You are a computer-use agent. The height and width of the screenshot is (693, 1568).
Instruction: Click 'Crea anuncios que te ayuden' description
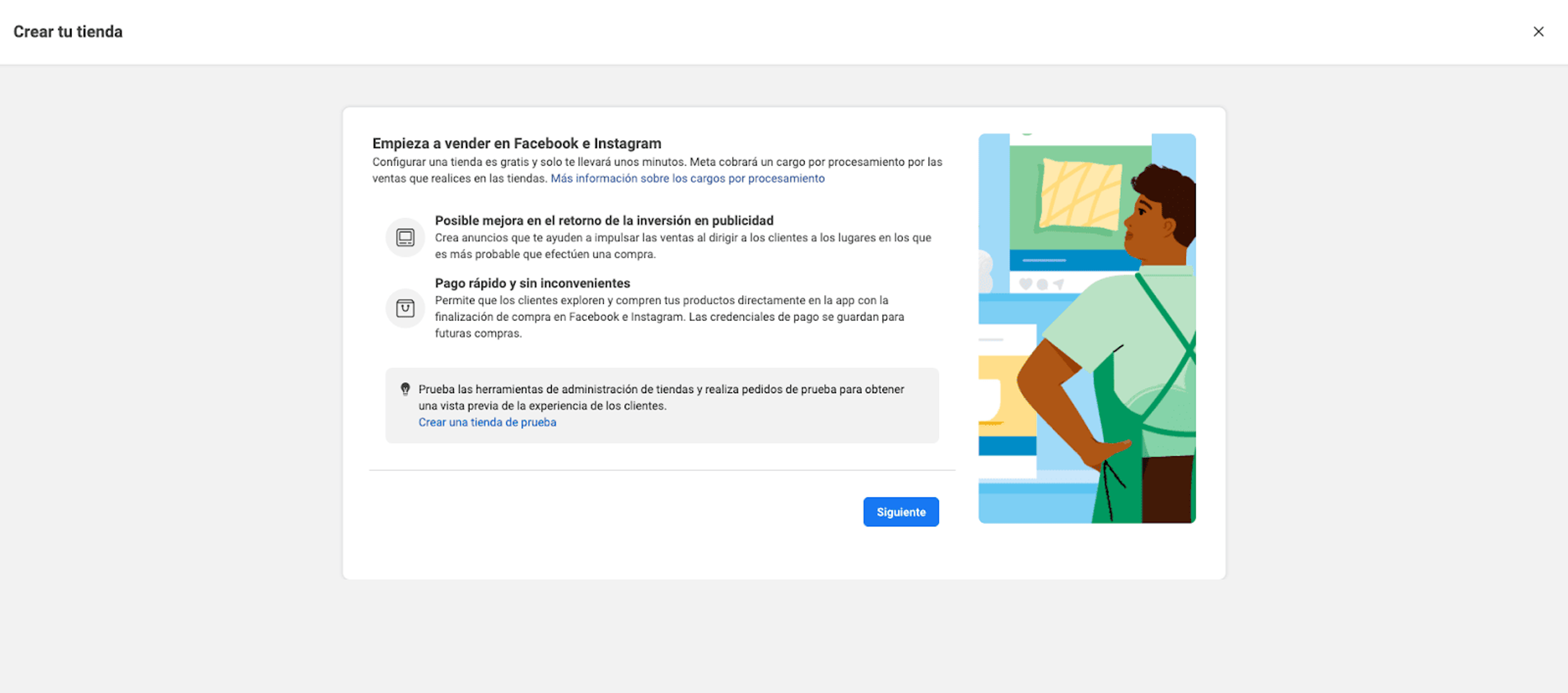(x=683, y=246)
